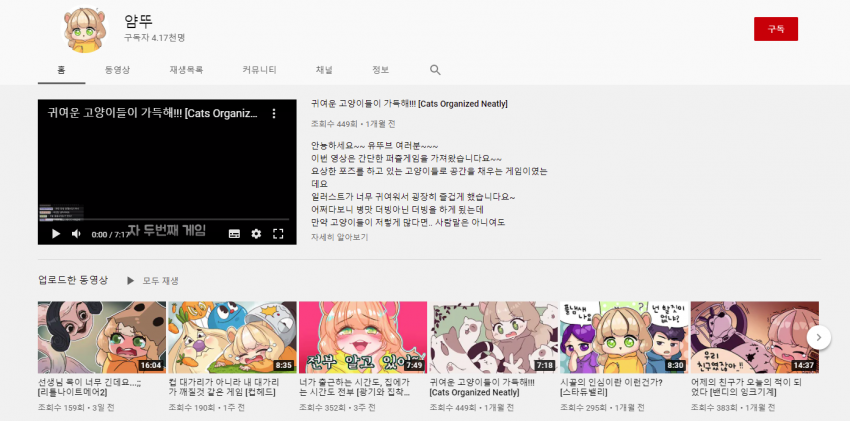This screenshot has height=421, width=850.
Task: Click carousel title 귀여운 고양이들이 가득해
Action: (482, 387)
